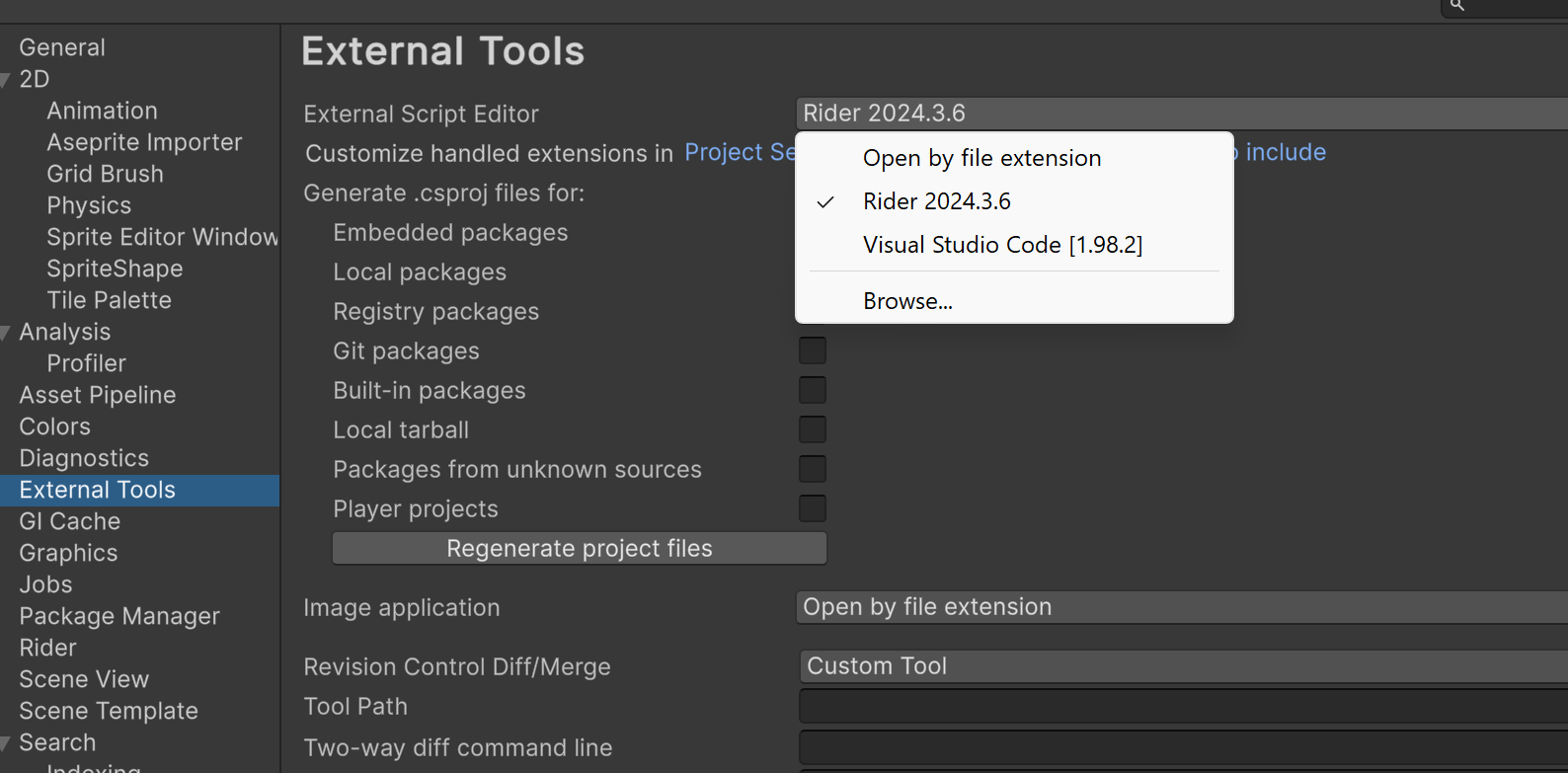Select Diagnostics
Screen dimensions: 1568x773
click(84, 458)
